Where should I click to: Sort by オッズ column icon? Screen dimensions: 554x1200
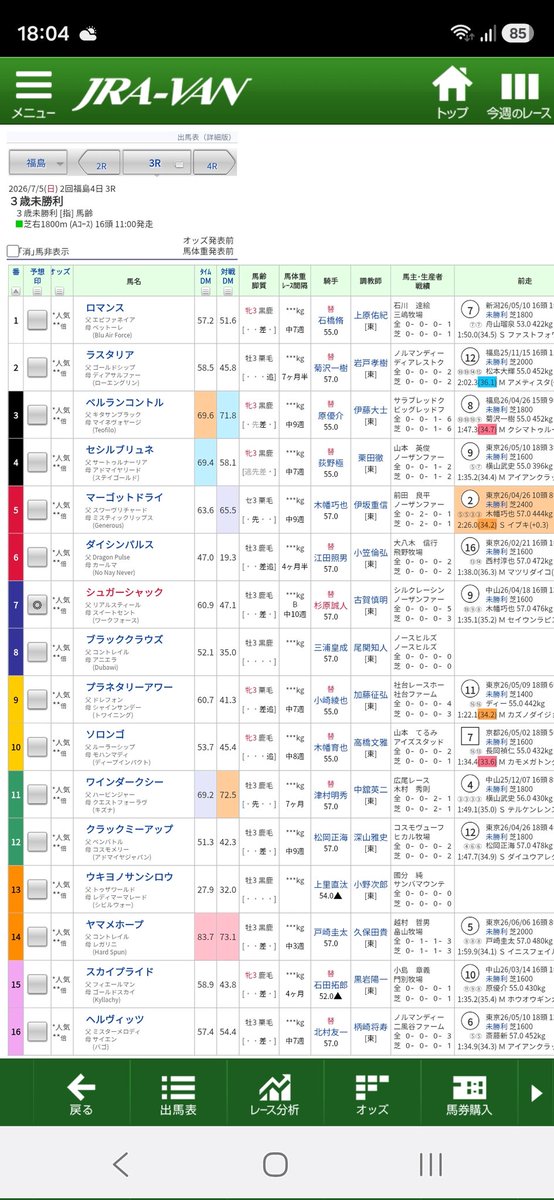click(60, 292)
